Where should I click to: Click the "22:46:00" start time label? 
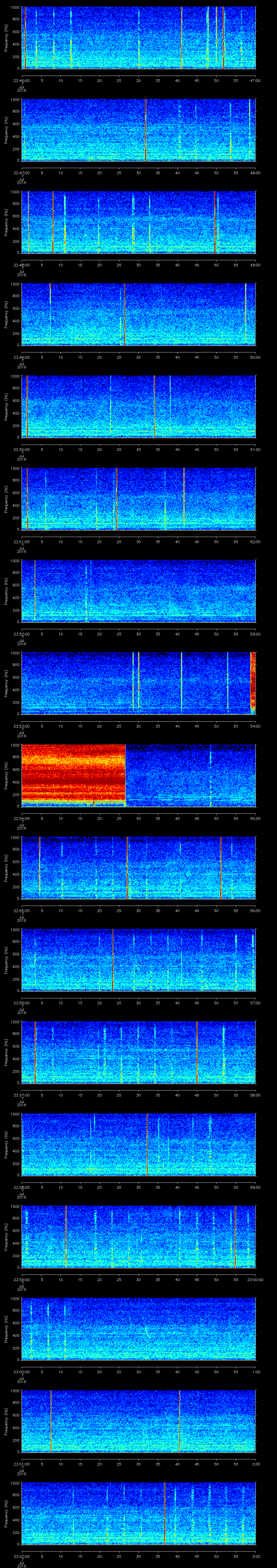click(x=21, y=80)
